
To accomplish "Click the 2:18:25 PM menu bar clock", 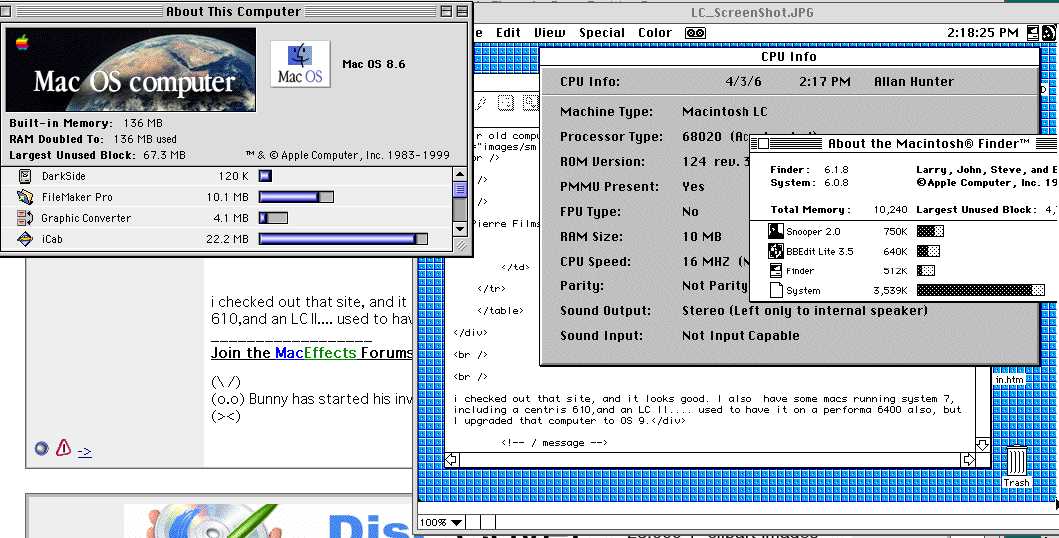I will coord(982,32).
